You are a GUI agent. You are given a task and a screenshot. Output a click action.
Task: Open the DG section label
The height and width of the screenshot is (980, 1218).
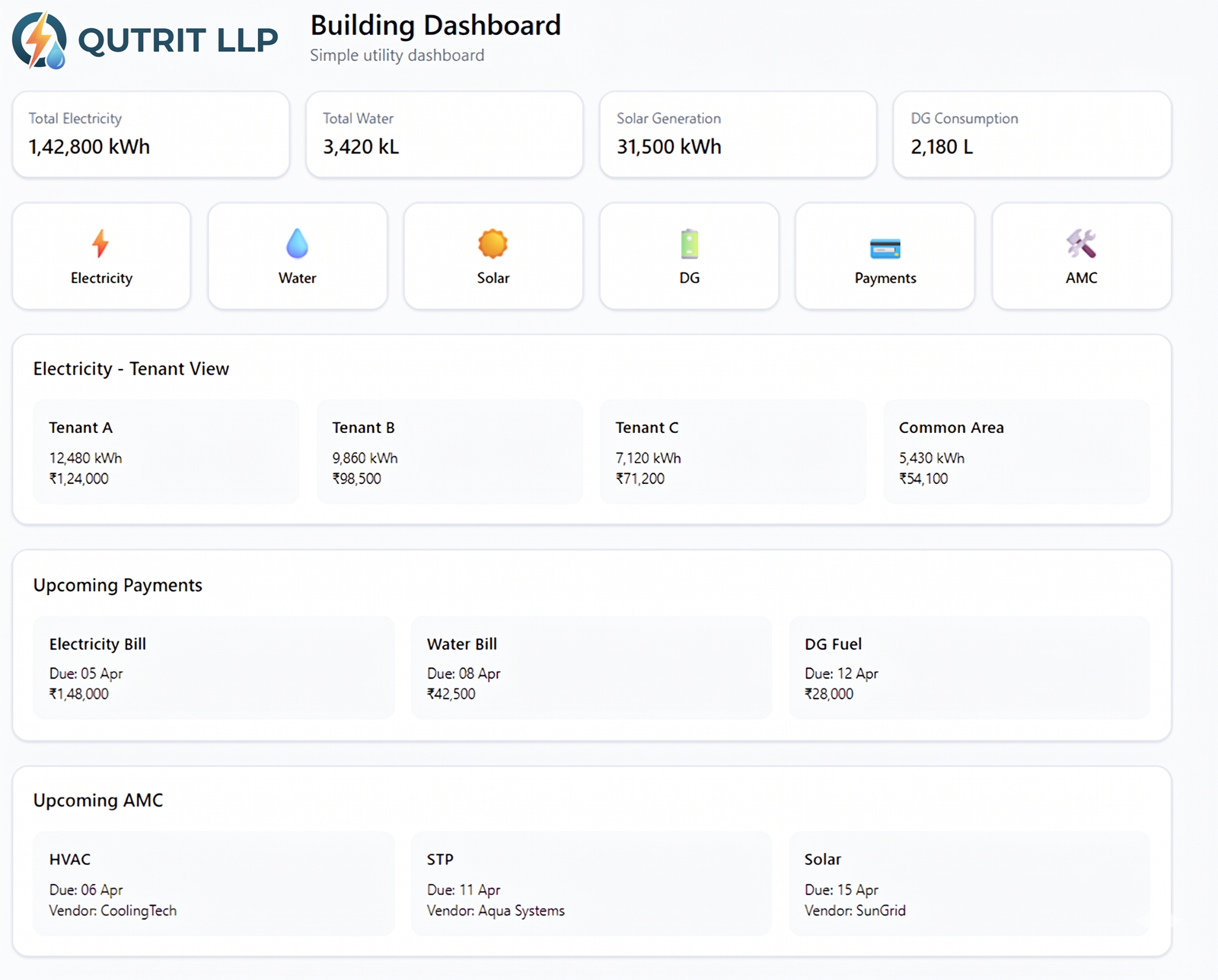(690, 278)
